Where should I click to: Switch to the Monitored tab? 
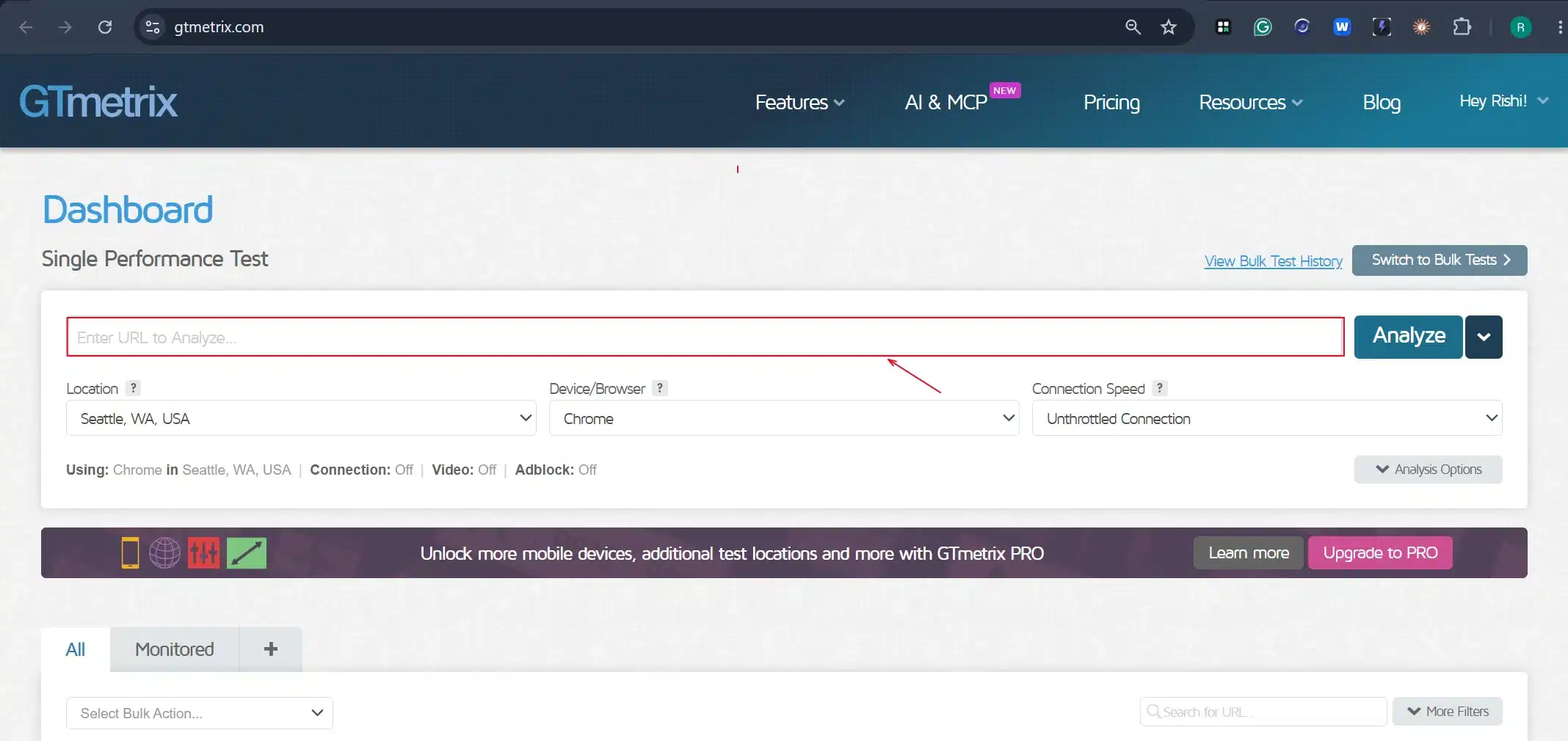point(175,649)
